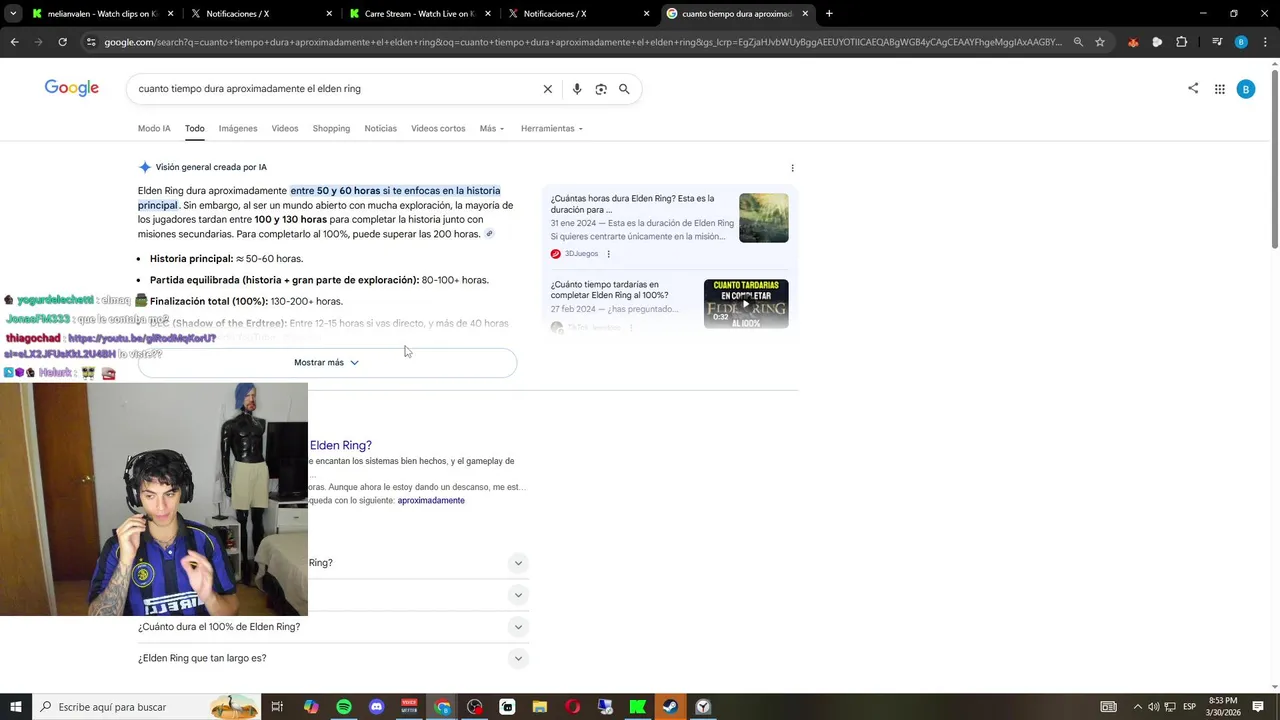
Task: Open the Google logo homepage link
Action: coord(72,88)
